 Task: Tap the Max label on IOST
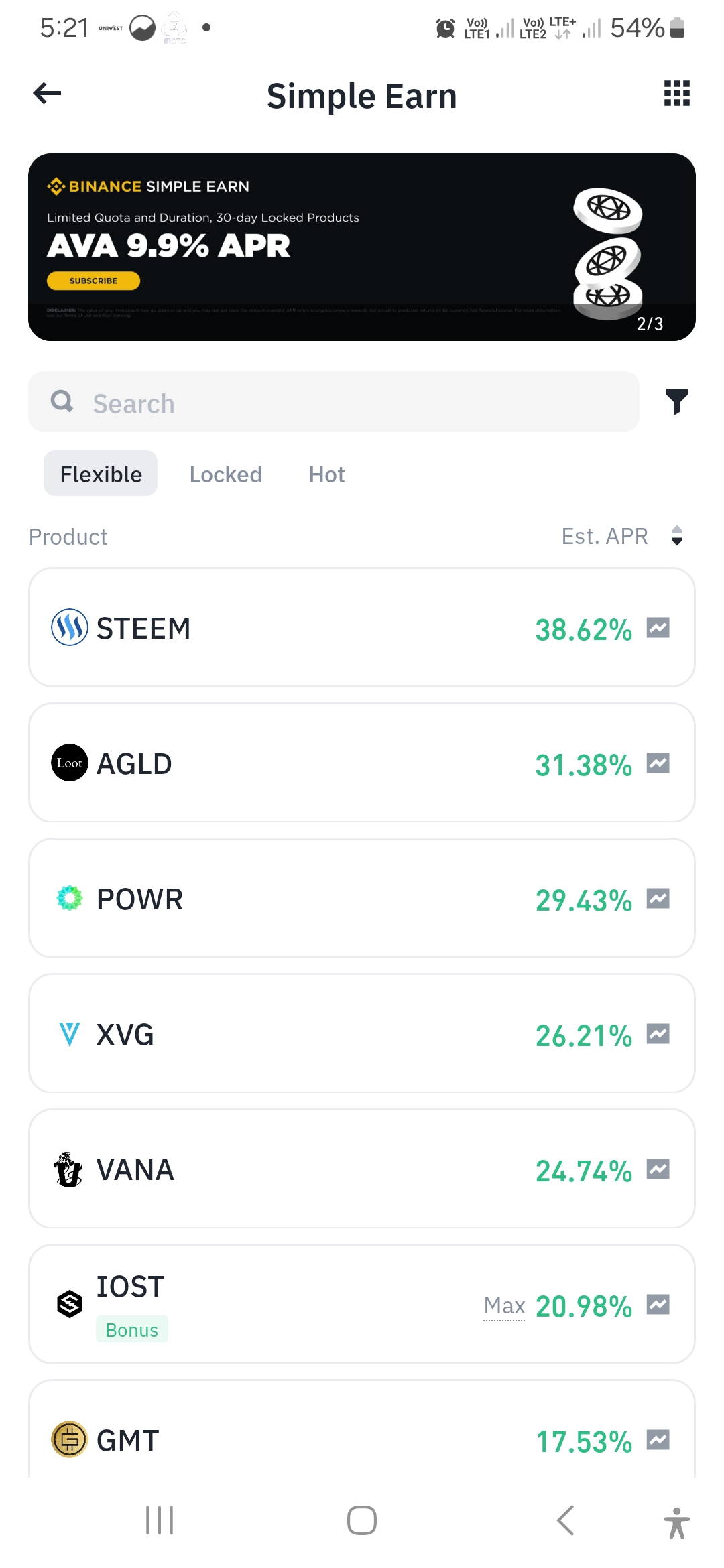tap(504, 1306)
